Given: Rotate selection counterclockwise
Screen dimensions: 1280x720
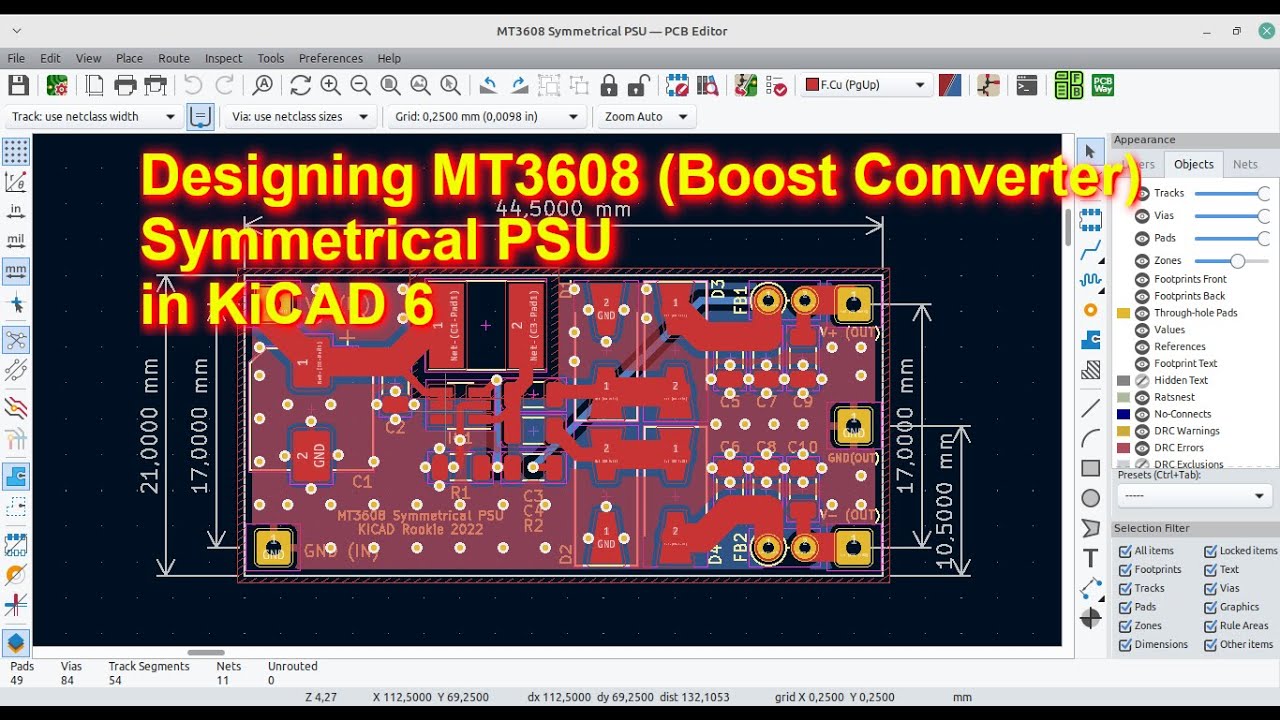Looking at the screenshot, I should click(488, 85).
